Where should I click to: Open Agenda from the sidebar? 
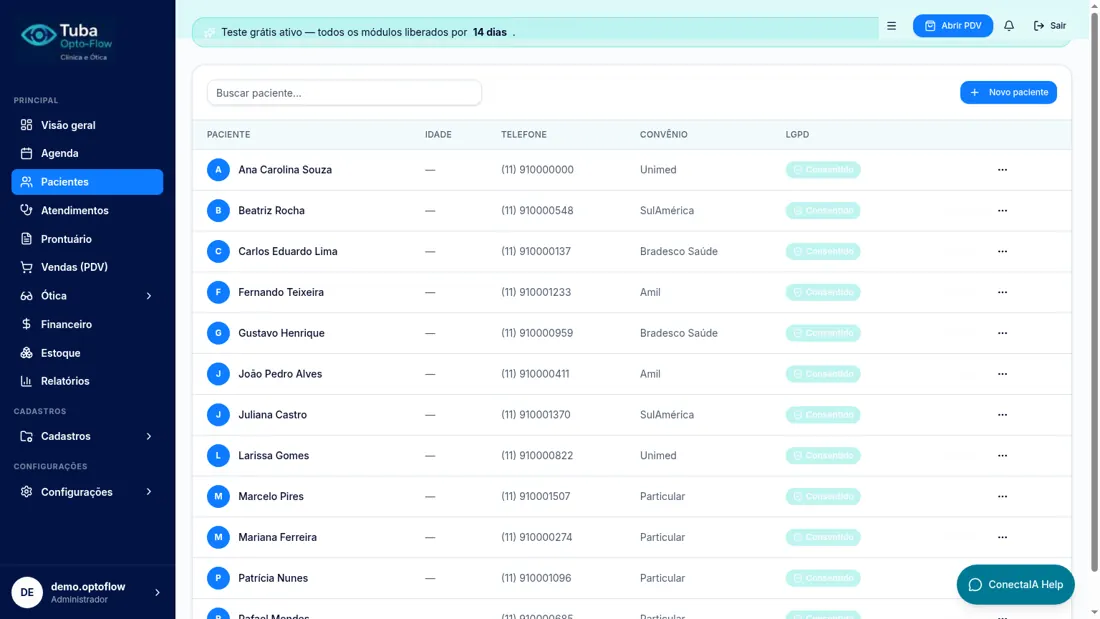[x=87, y=153]
